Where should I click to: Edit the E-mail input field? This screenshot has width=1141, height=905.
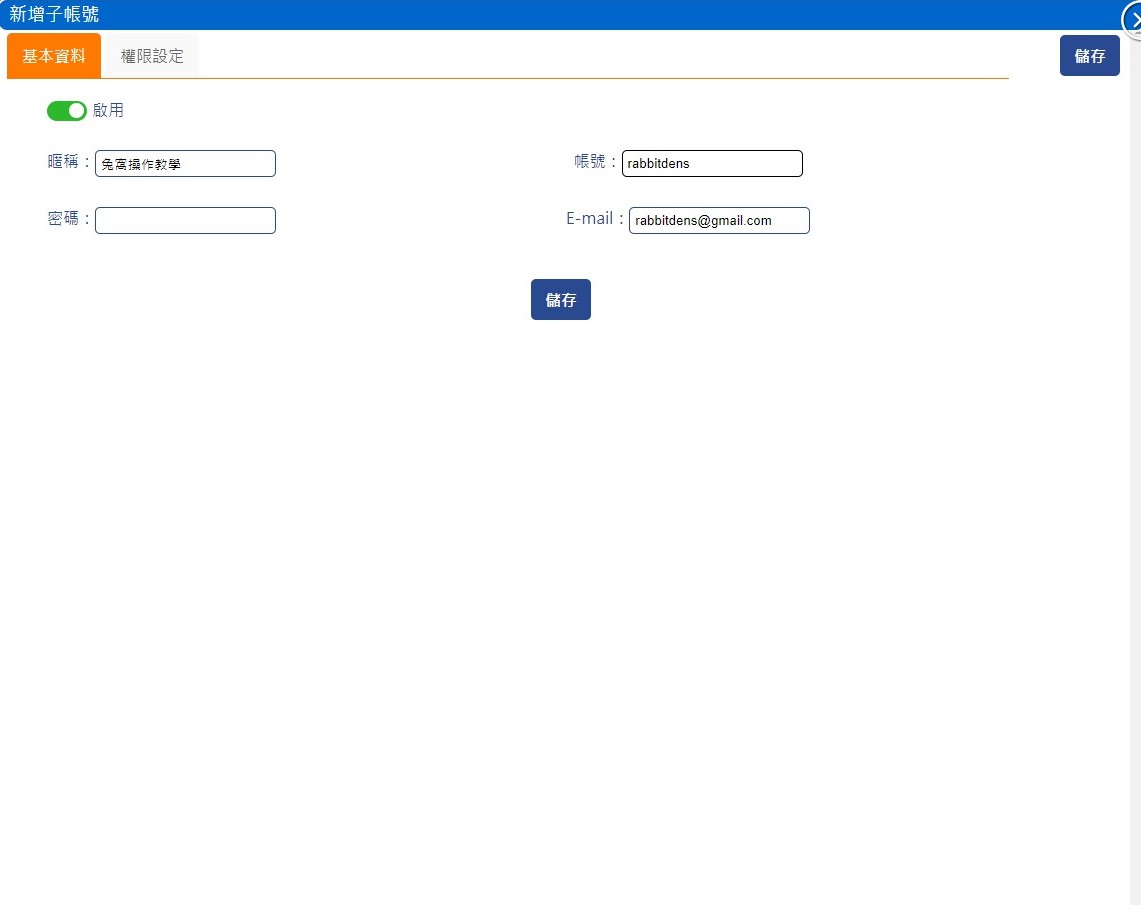[x=719, y=220]
